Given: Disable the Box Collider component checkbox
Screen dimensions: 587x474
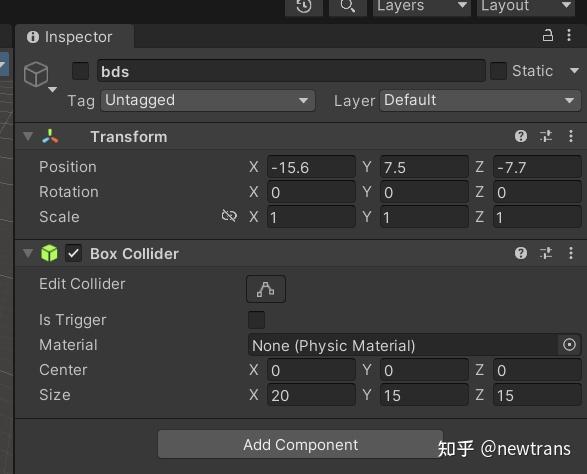Looking at the screenshot, I should pos(73,253).
